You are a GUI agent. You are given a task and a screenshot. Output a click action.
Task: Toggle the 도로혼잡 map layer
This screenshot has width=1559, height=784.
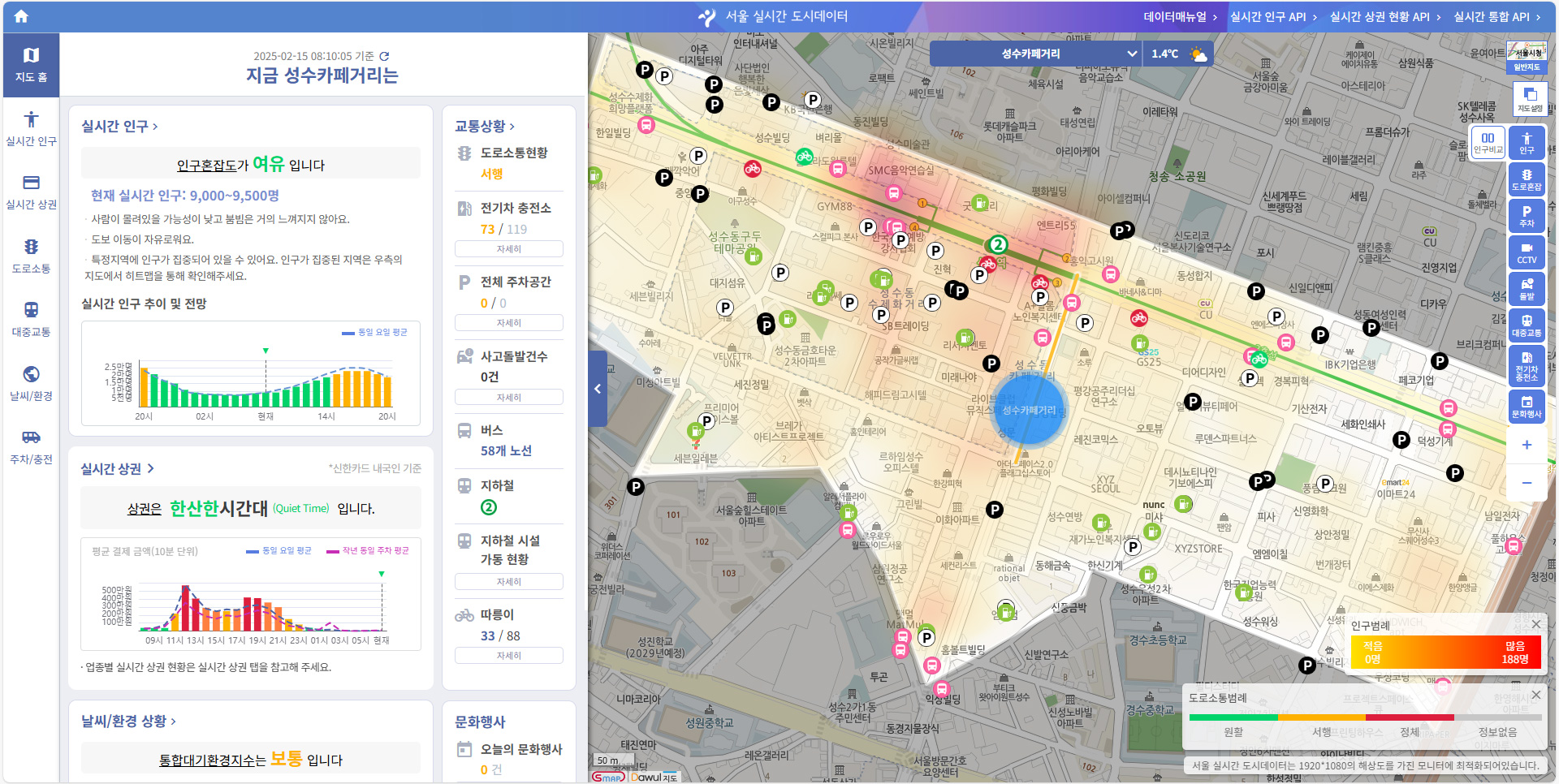click(1527, 179)
